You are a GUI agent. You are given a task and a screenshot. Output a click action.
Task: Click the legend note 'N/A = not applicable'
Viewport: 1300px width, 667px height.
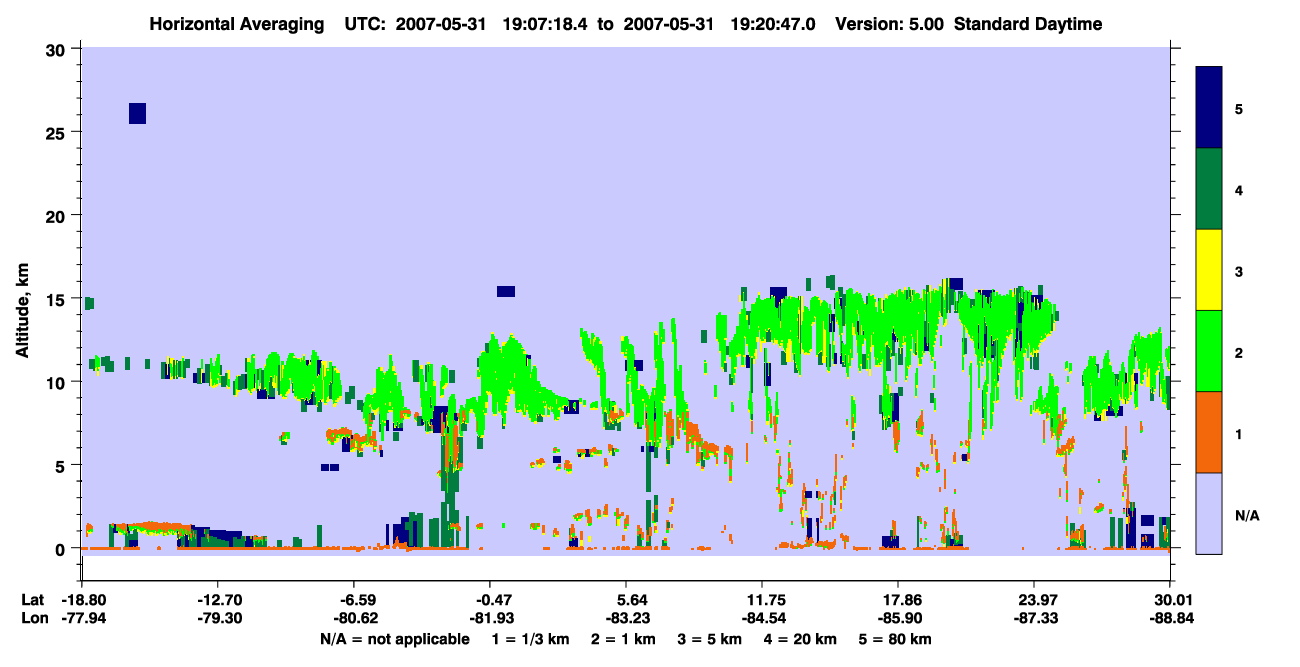click(x=394, y=639)
